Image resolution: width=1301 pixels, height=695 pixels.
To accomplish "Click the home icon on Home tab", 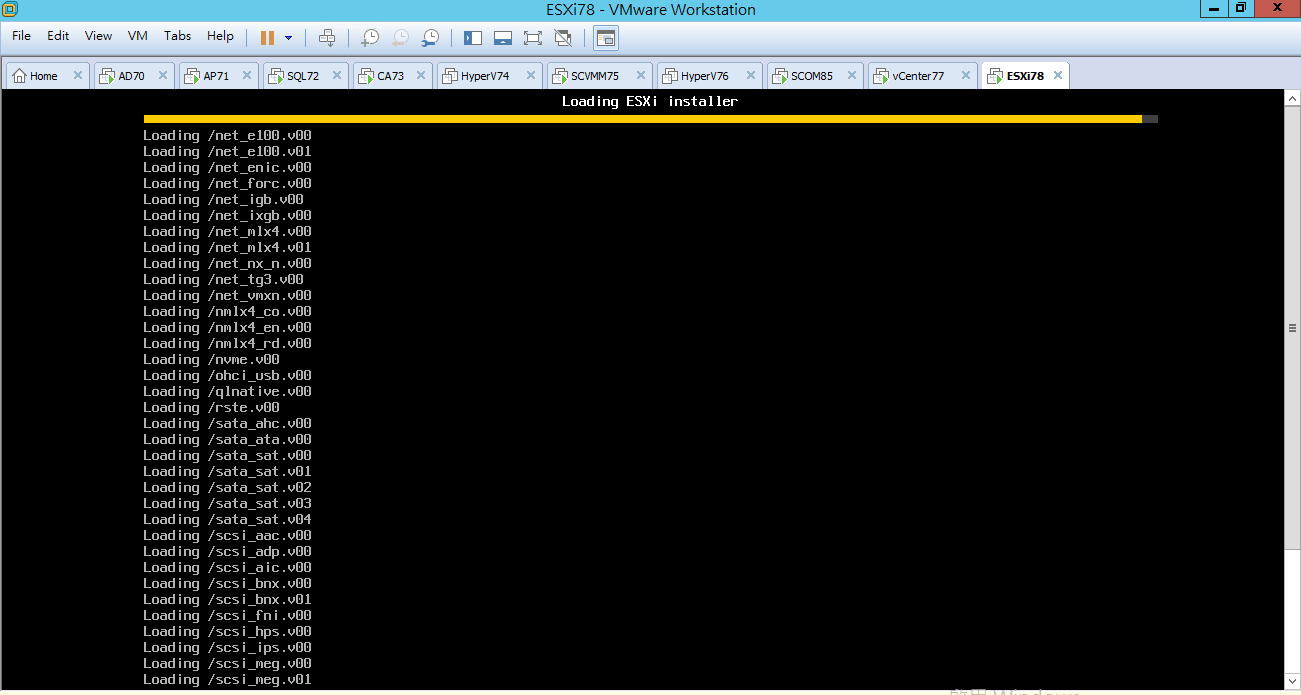I will tap(19, 76).
